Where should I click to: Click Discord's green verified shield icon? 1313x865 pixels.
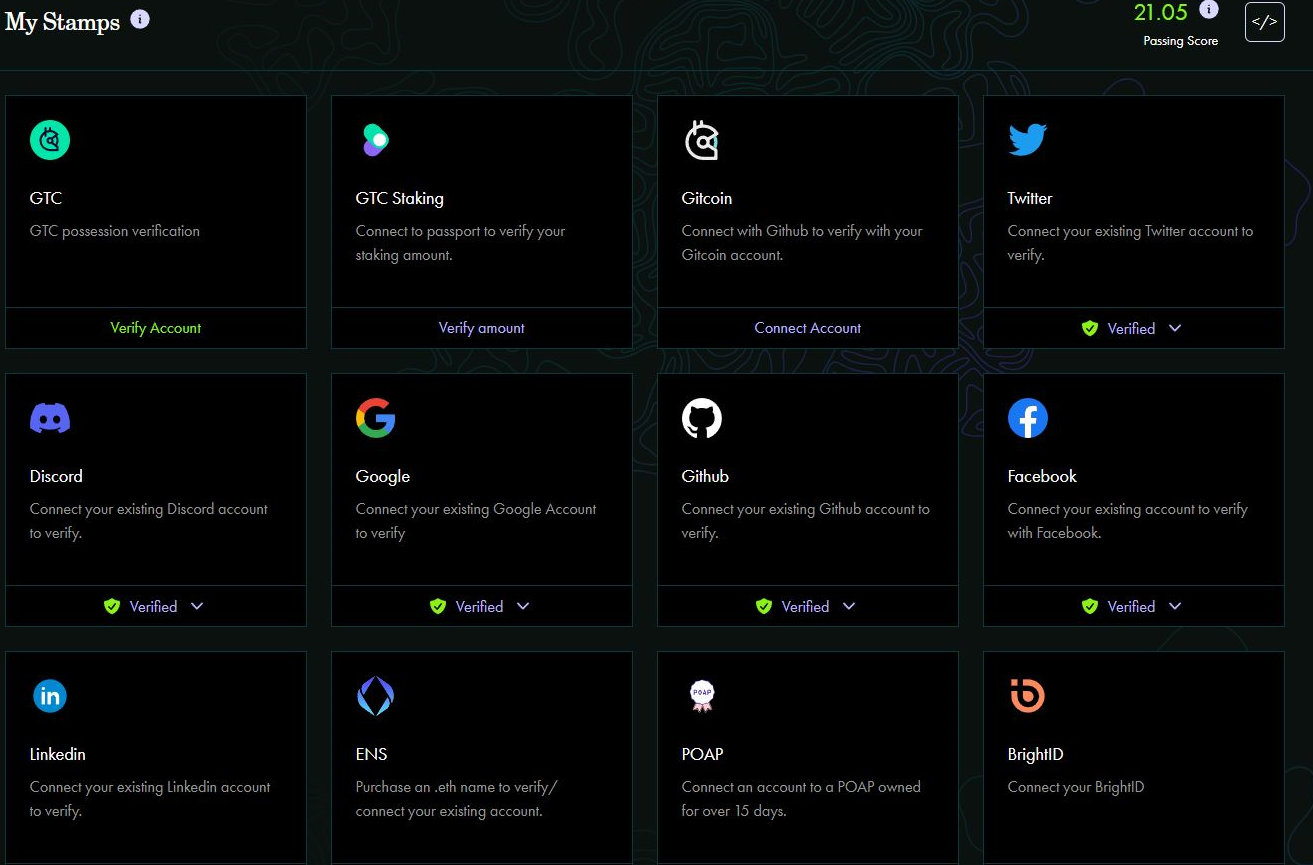pos(112,606)
